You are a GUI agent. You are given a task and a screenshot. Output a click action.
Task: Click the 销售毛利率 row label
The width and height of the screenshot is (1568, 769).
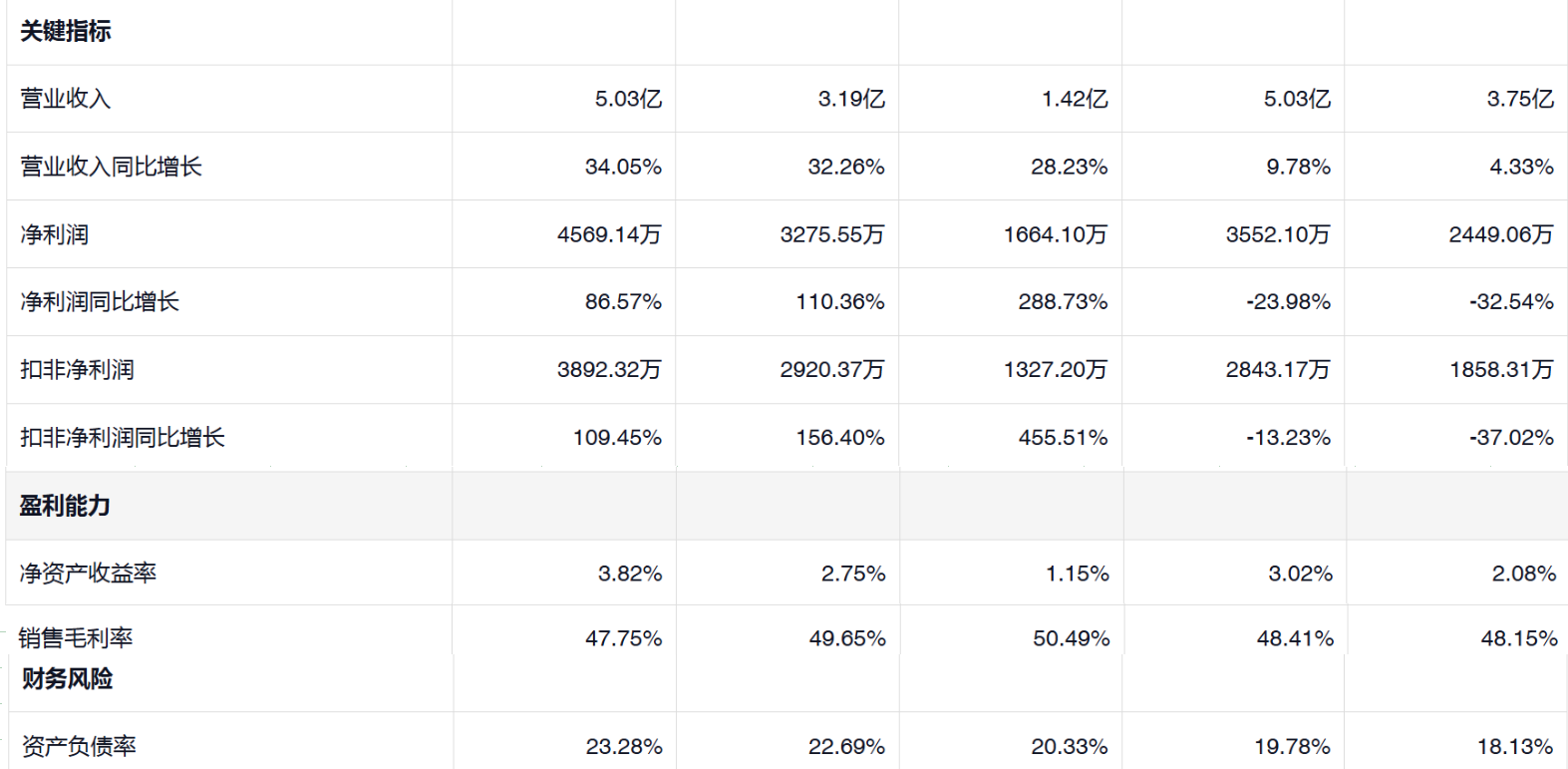[77, 638]
